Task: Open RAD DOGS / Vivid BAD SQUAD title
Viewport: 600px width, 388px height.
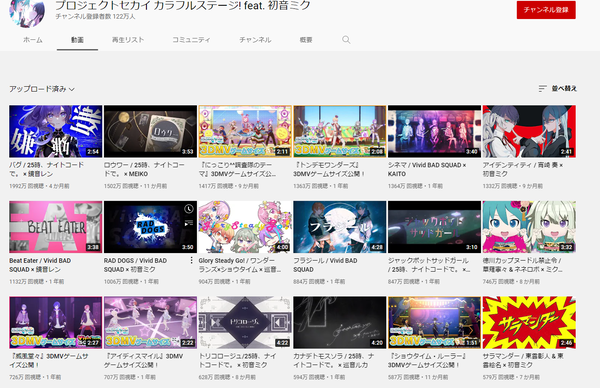Action: pos(135,265)
